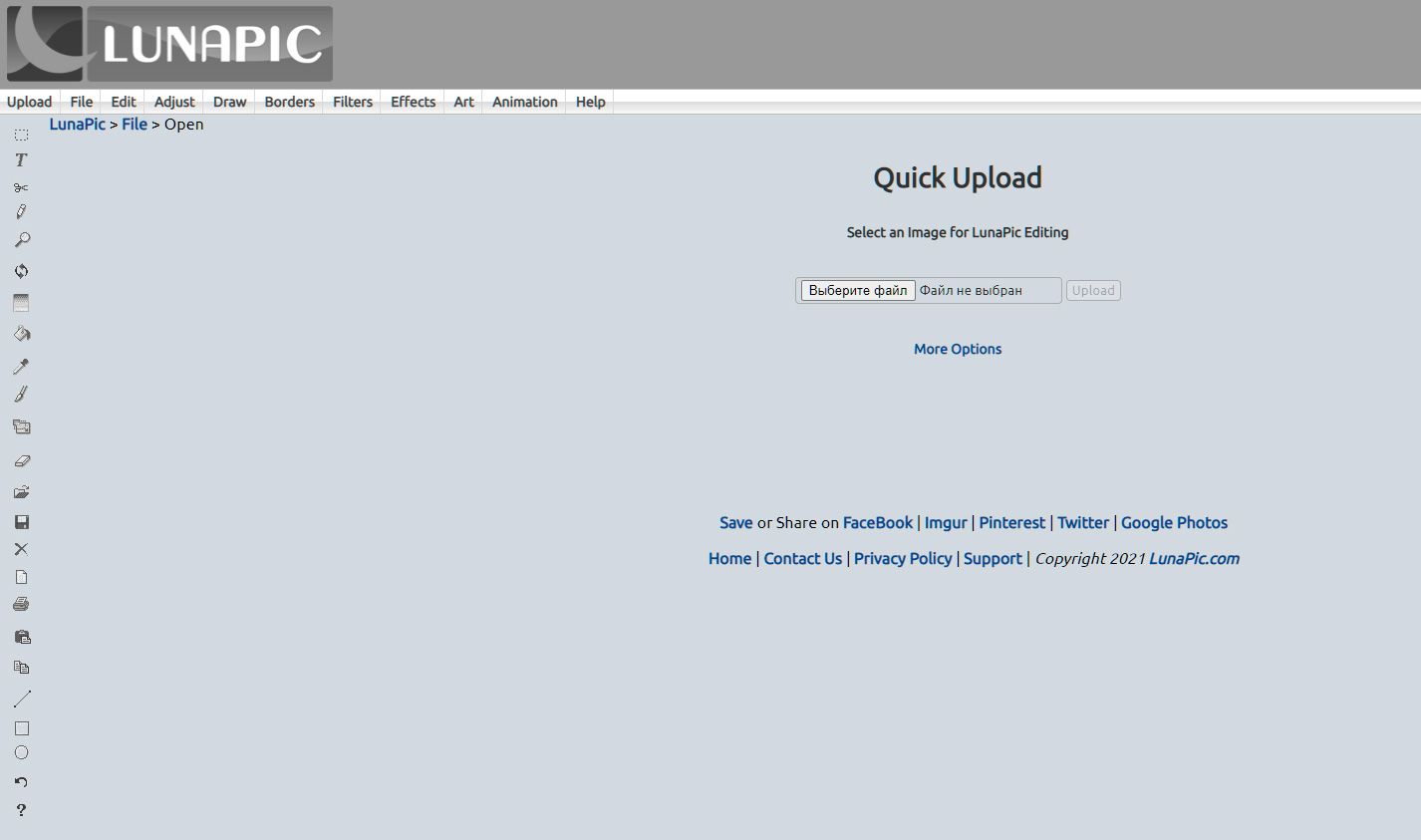Open the Edit menu
1421x840 pixels.
click(124, 102)
